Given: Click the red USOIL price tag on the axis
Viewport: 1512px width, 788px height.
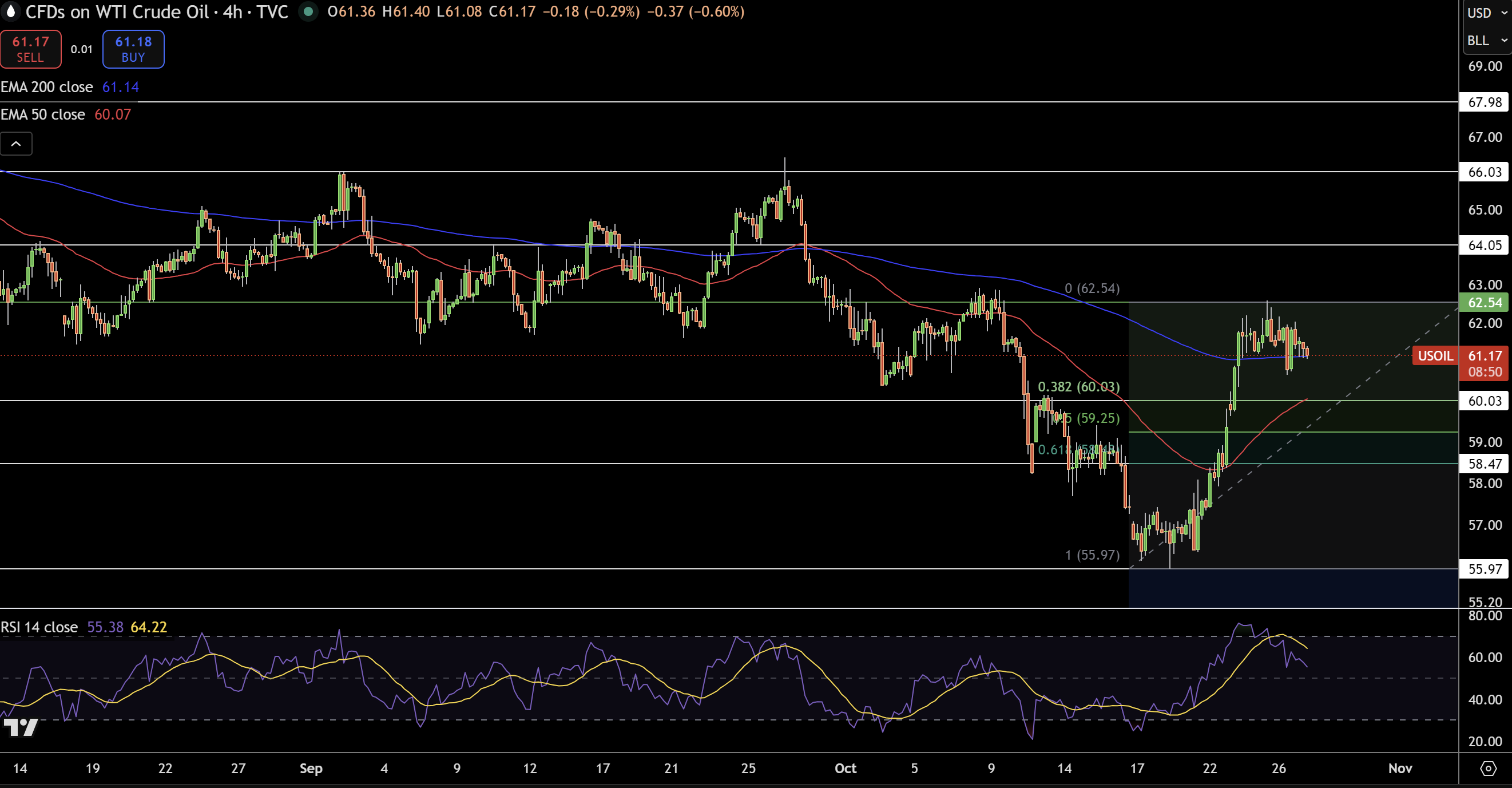Looking at the screenshot, I should (1436, 356).
